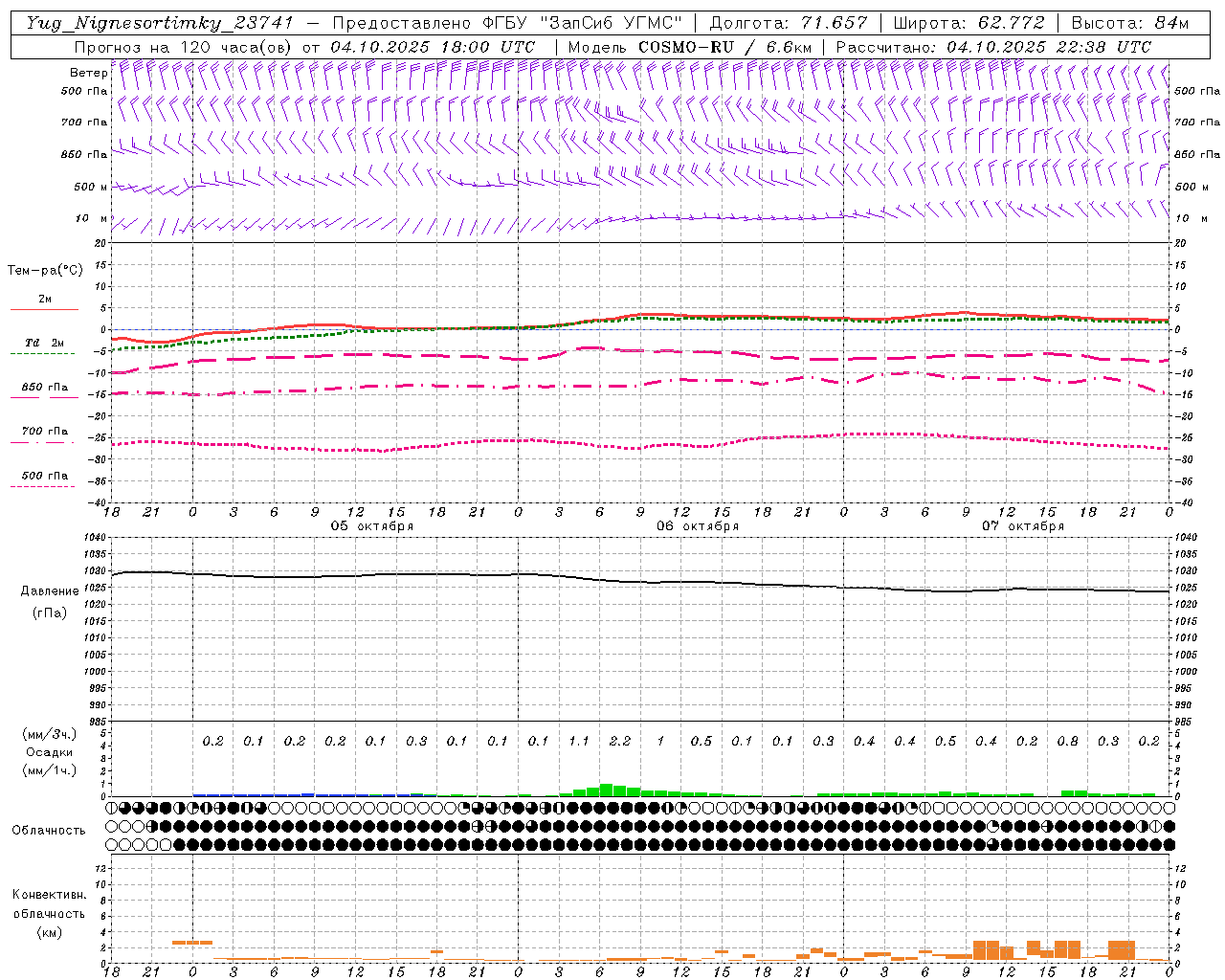Click the 2.2 precipitation total value

pos(619,742)
